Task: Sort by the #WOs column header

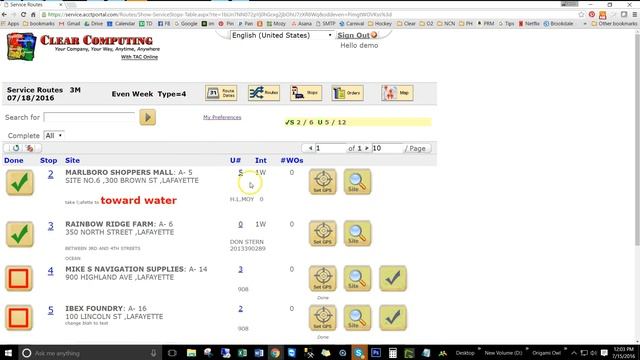Action: coord(292,160)
